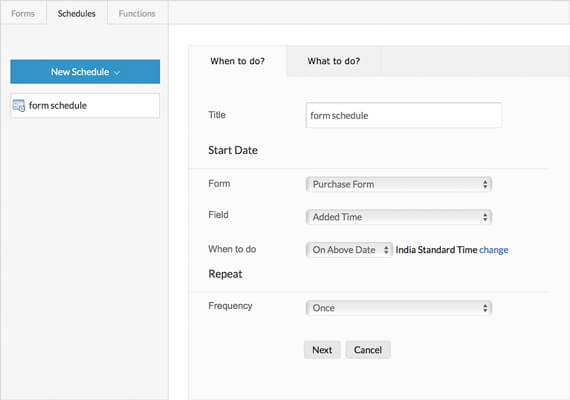The image size is (570, 400).
Task: Click the Cancel button
Action: pos(368,350)
